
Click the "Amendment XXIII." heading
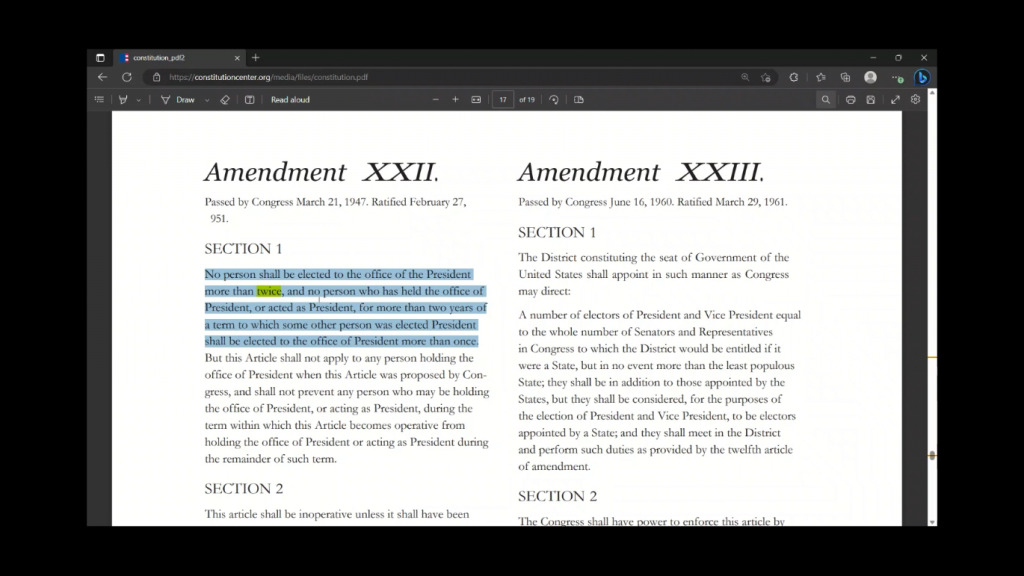(x=641, y=172)
